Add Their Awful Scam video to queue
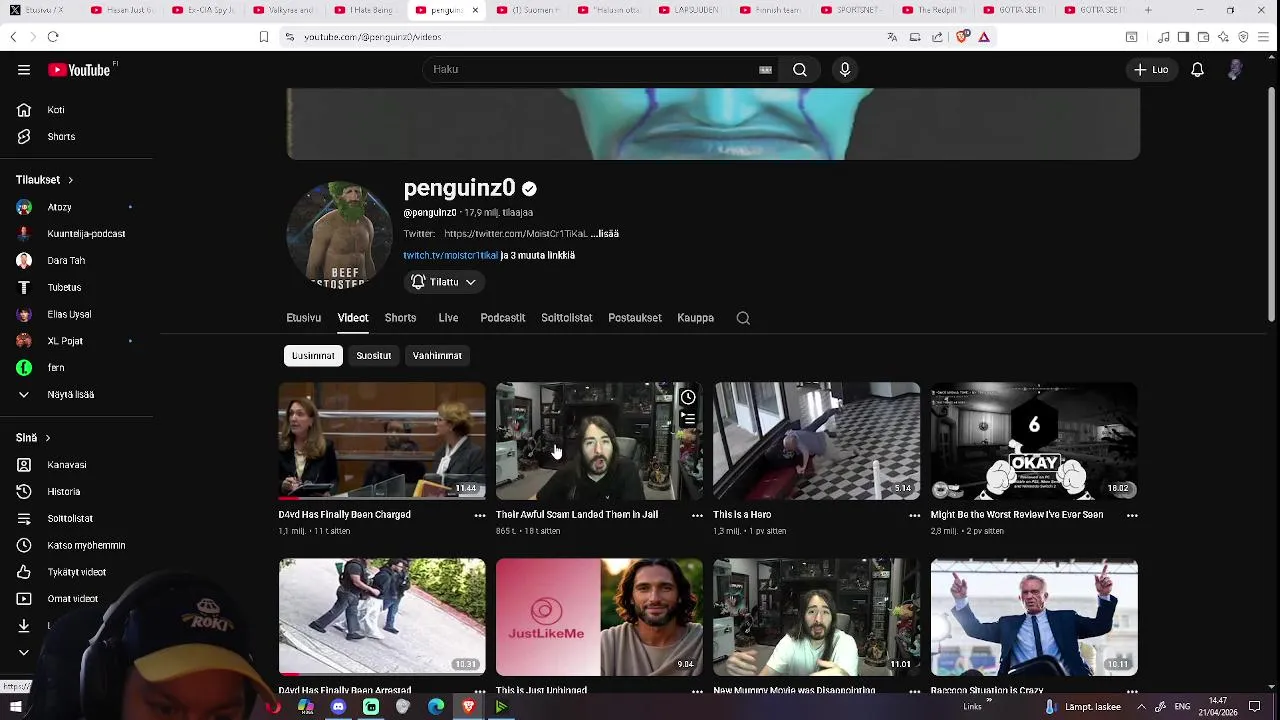This screenshot has width=1280, height=720. [688, 419]
